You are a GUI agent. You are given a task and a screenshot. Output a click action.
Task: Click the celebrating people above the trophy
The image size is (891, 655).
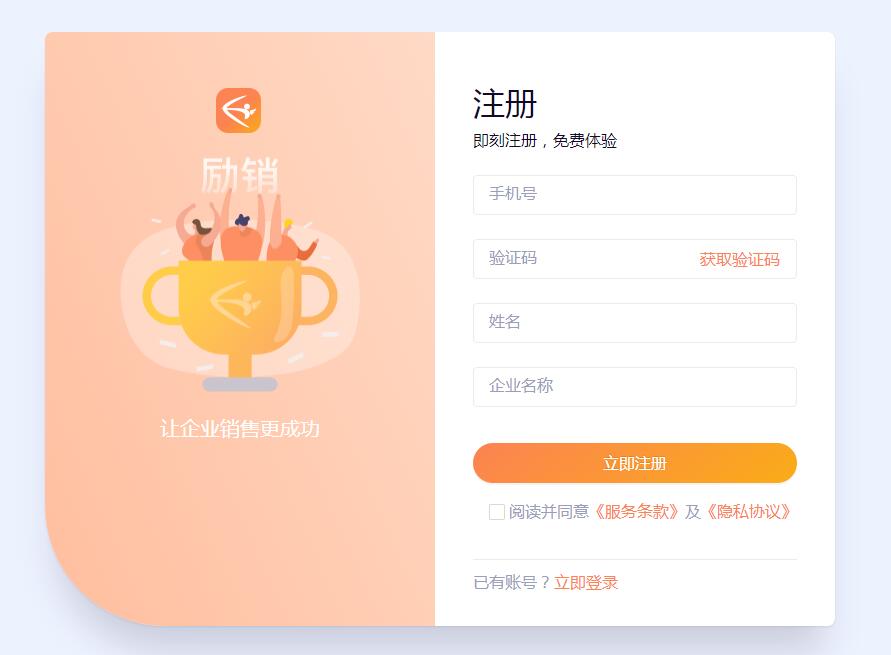(247, 227)
